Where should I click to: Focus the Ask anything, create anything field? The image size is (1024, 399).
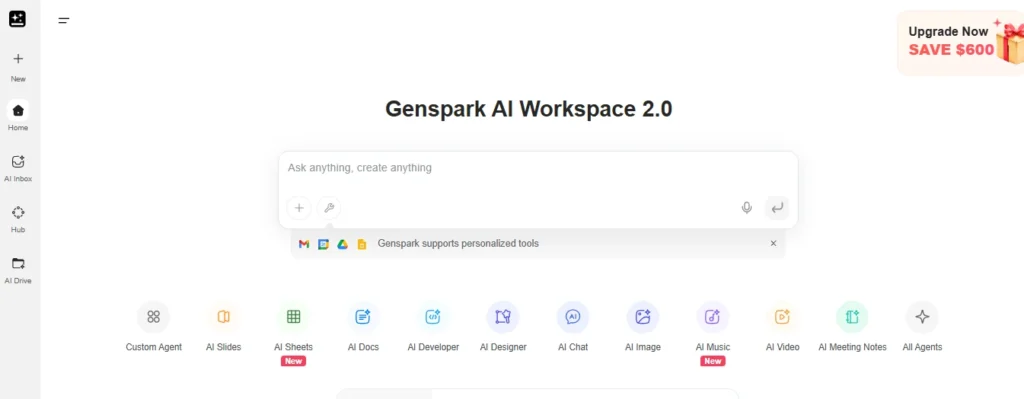pos(538,168)
